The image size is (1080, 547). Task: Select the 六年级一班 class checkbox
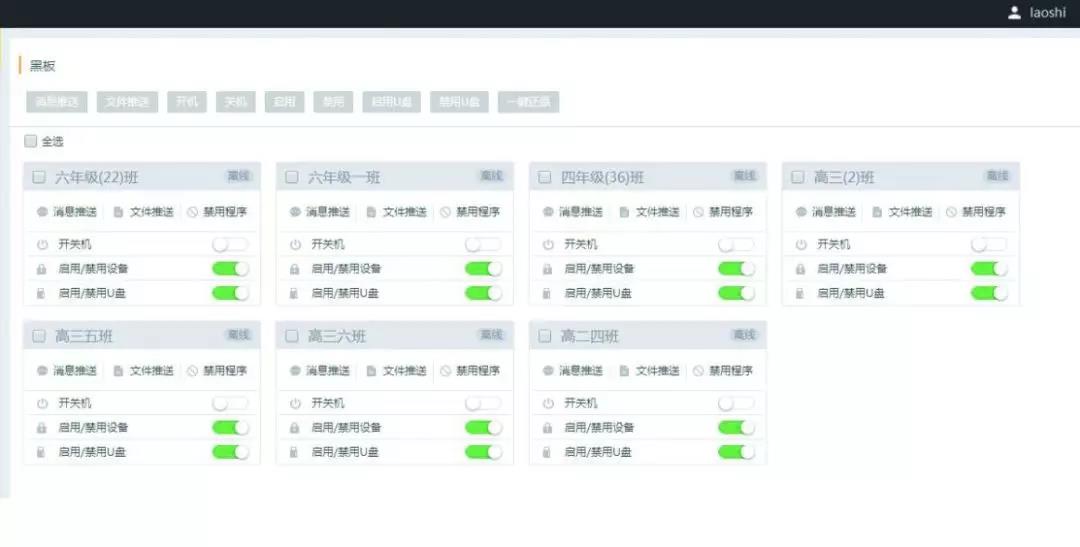coord(292,177)
